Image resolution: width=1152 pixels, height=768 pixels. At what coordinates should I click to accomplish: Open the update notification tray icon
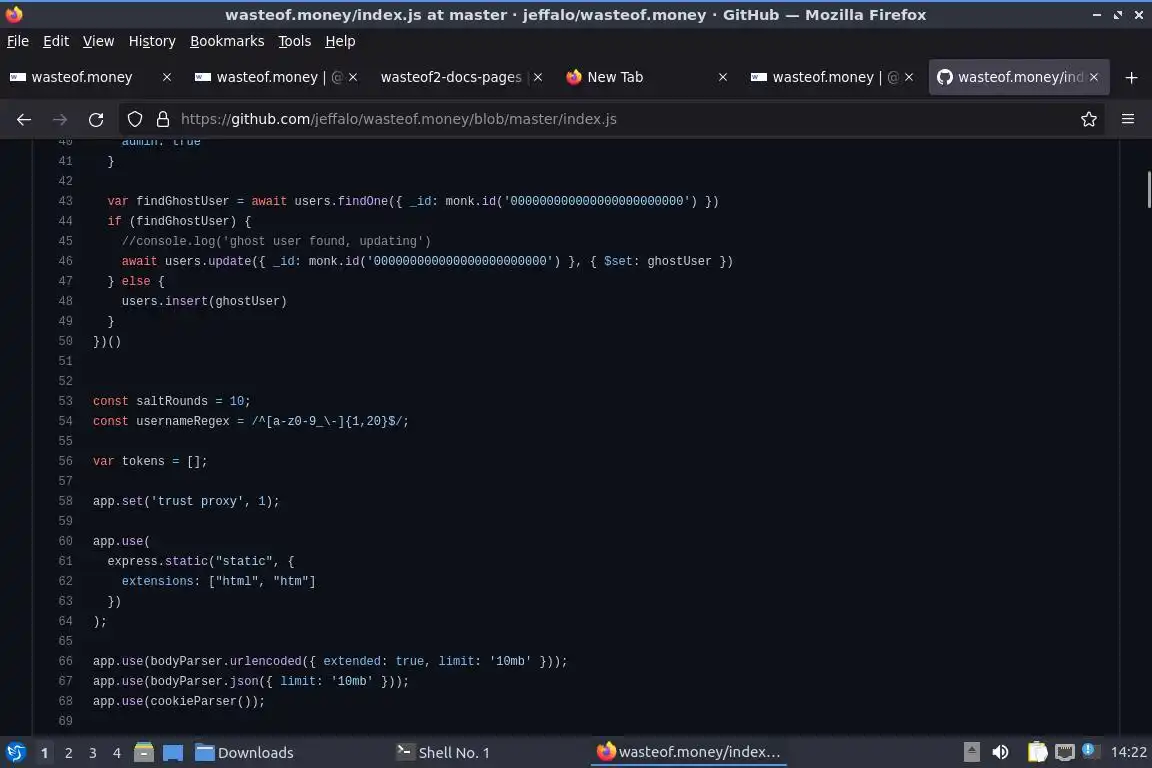[1090, 750]
